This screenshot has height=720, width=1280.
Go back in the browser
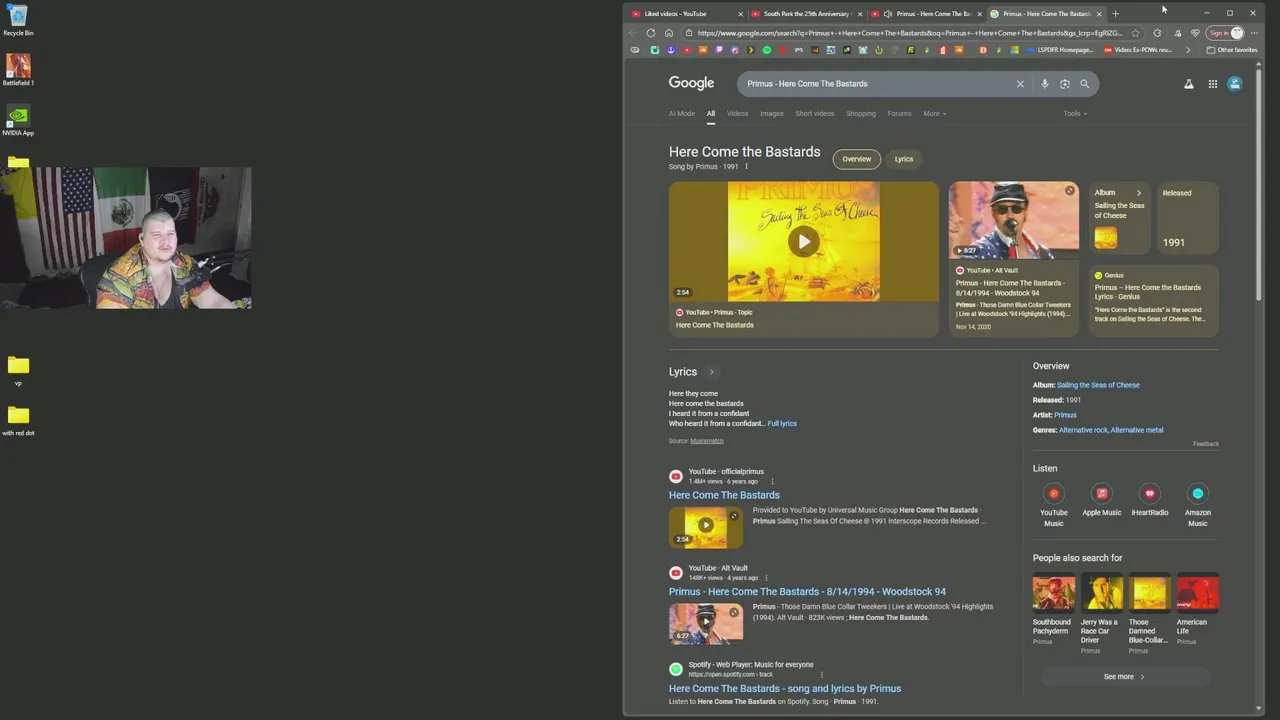633,33
